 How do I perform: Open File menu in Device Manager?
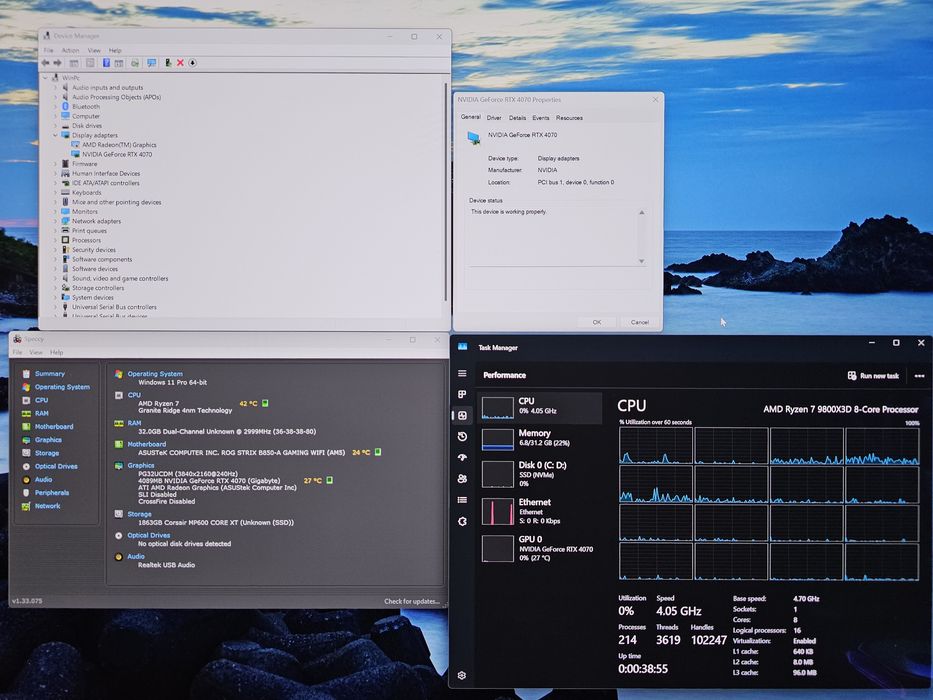pos(48,51)
